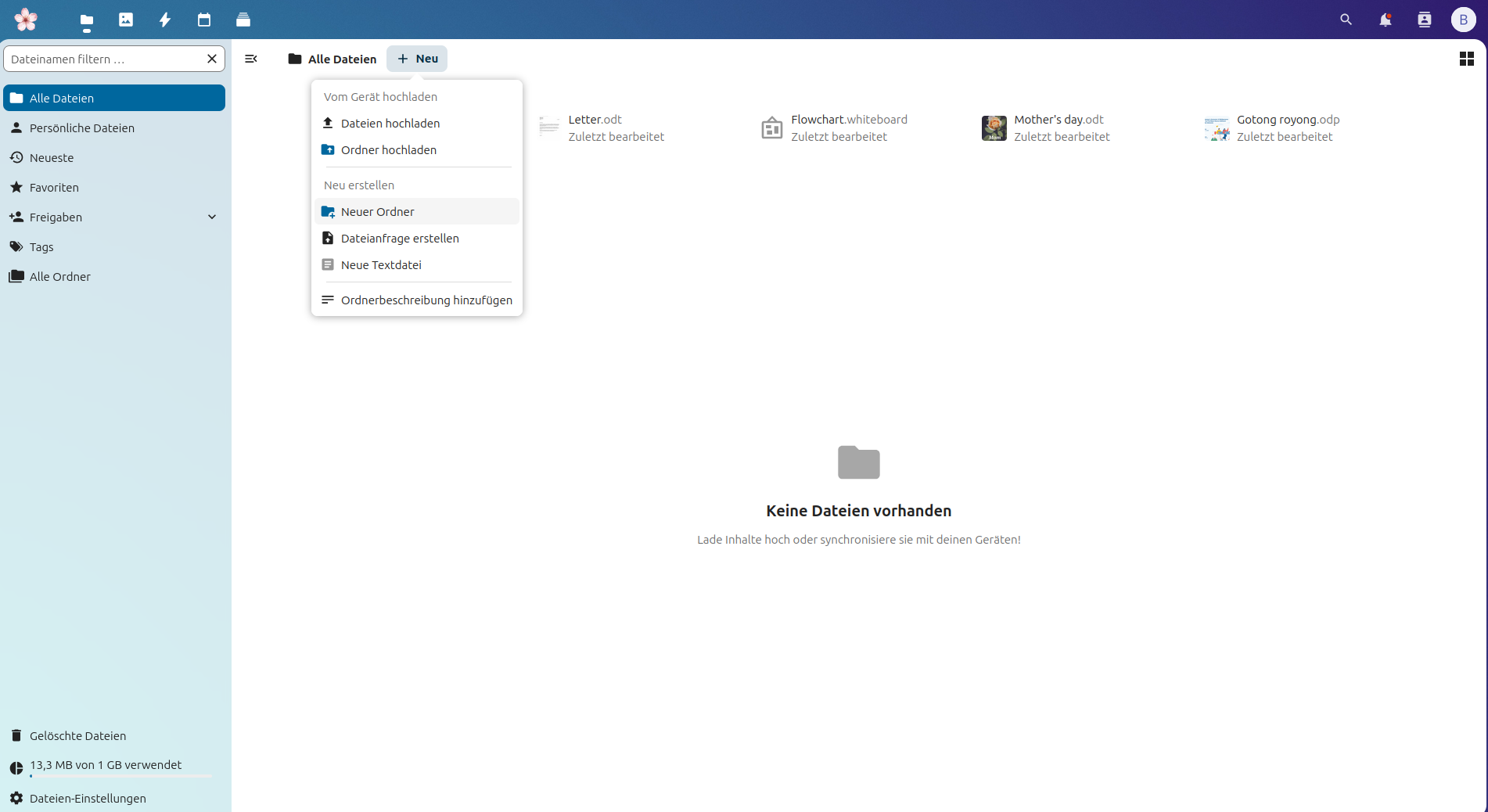1488x812 pixels.
Task: Open the Activity lightning bolt icon
Action: point(165,20)
